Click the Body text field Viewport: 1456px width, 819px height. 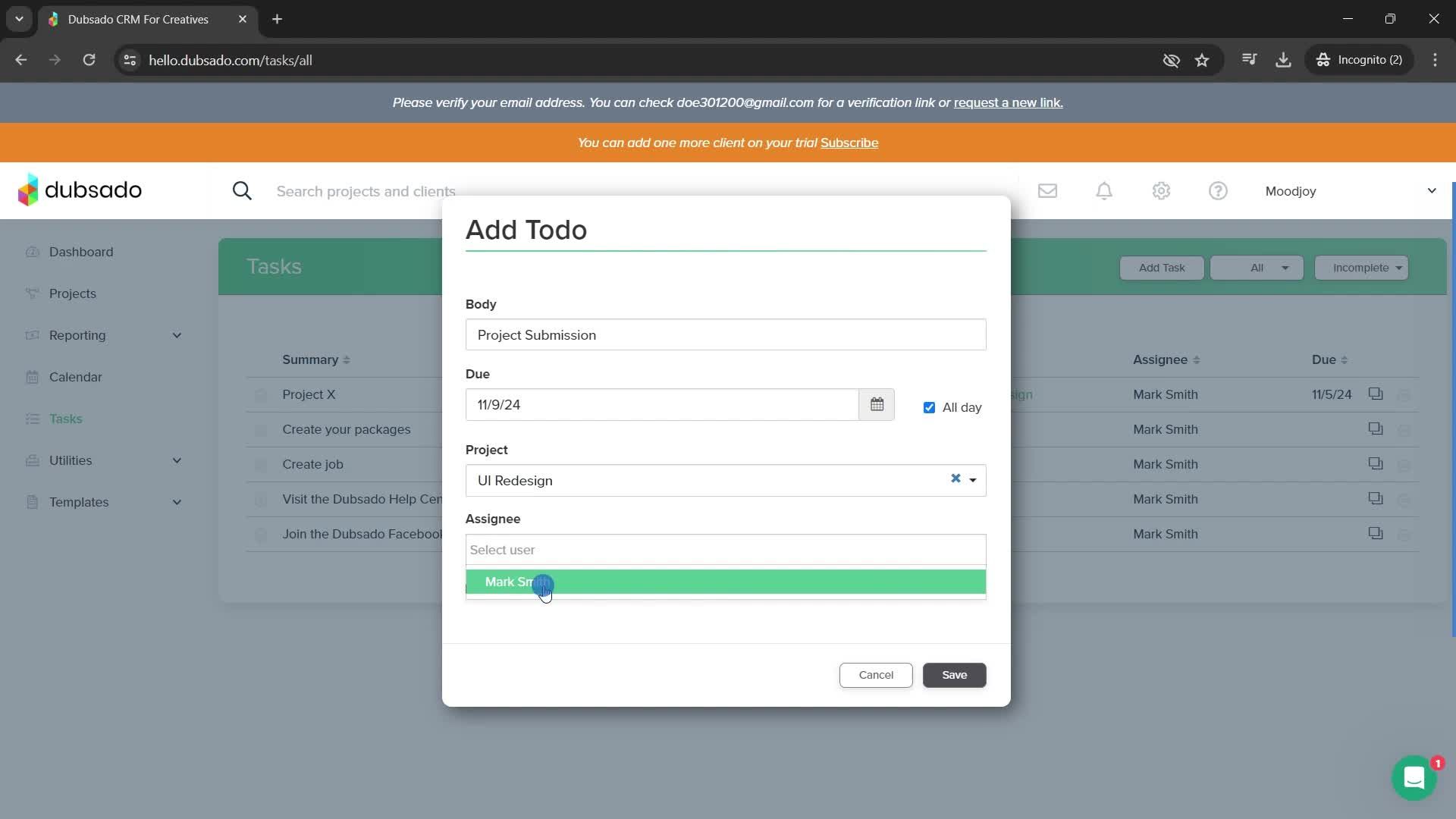pos(726,334)
